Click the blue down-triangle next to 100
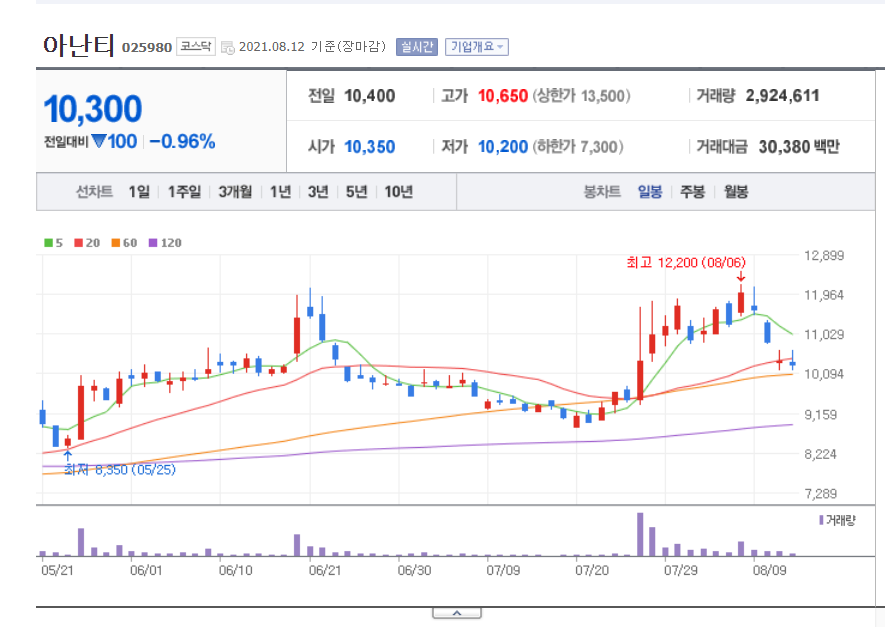The image size is (885, 627). (98, 141)
